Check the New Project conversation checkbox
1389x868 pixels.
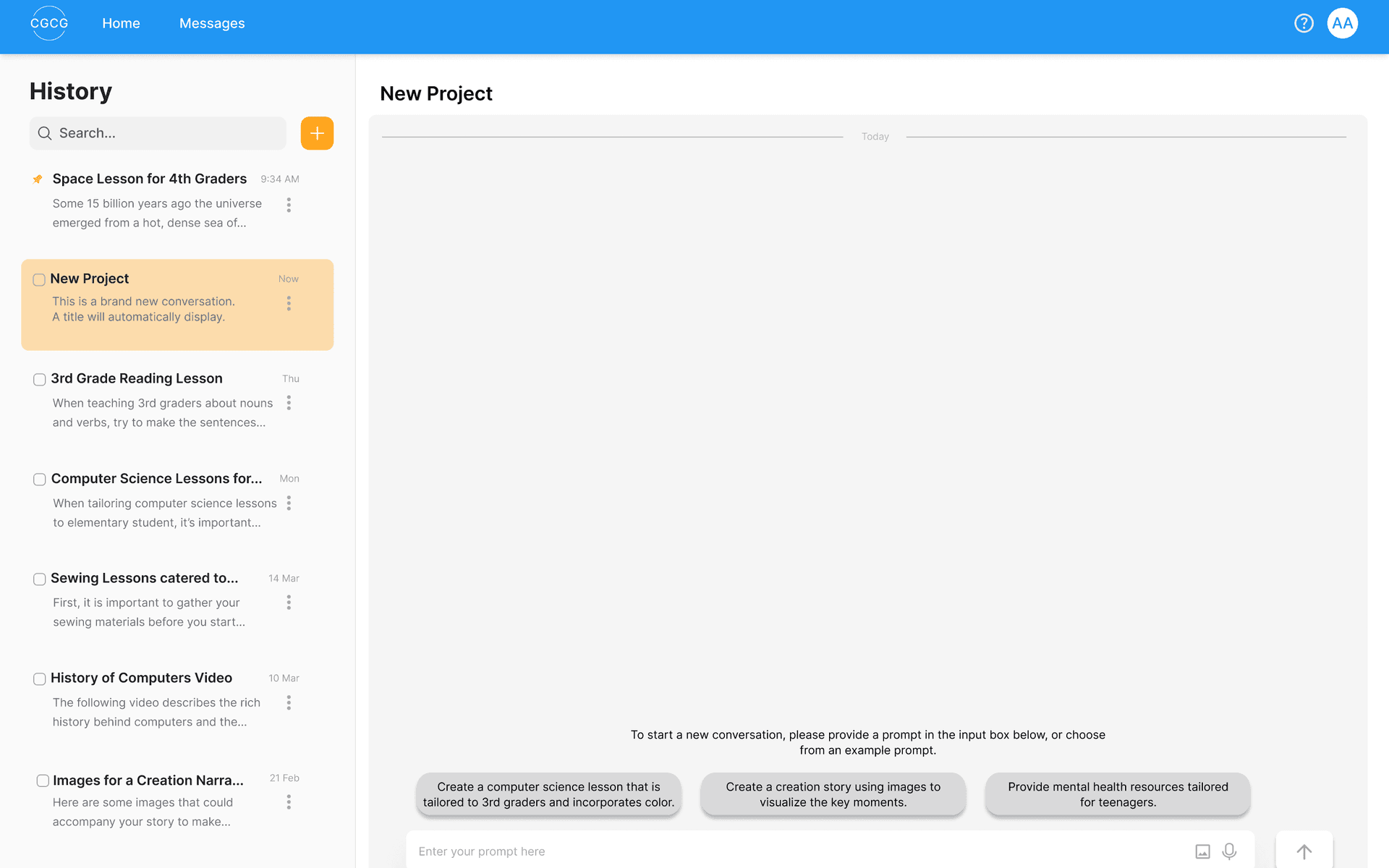pos(39,279)
